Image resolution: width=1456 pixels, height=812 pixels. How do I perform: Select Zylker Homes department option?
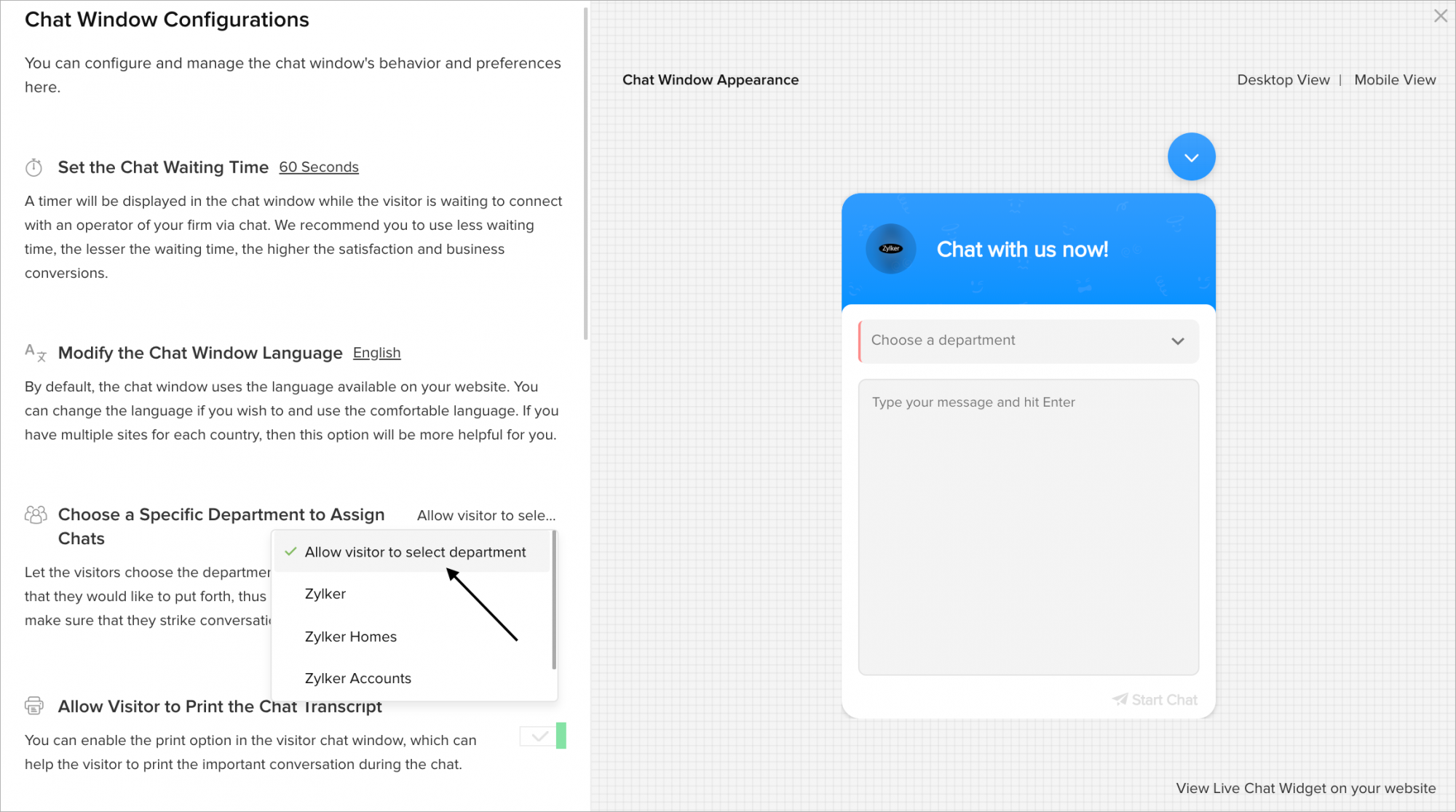350,636
